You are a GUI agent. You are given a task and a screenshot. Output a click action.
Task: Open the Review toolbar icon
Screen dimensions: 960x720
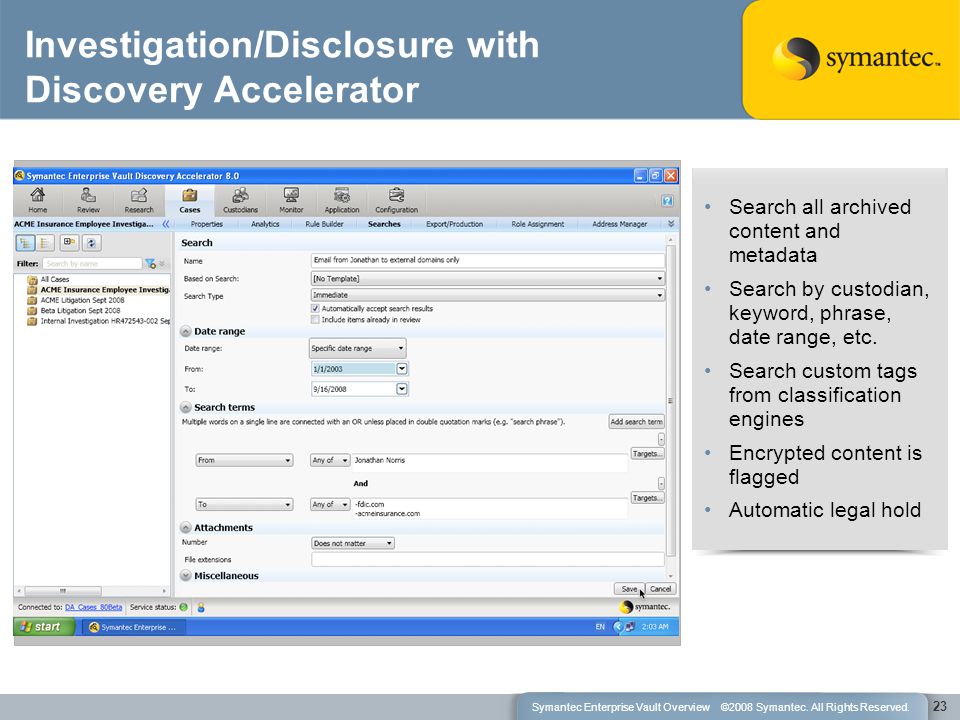(88, 200)
